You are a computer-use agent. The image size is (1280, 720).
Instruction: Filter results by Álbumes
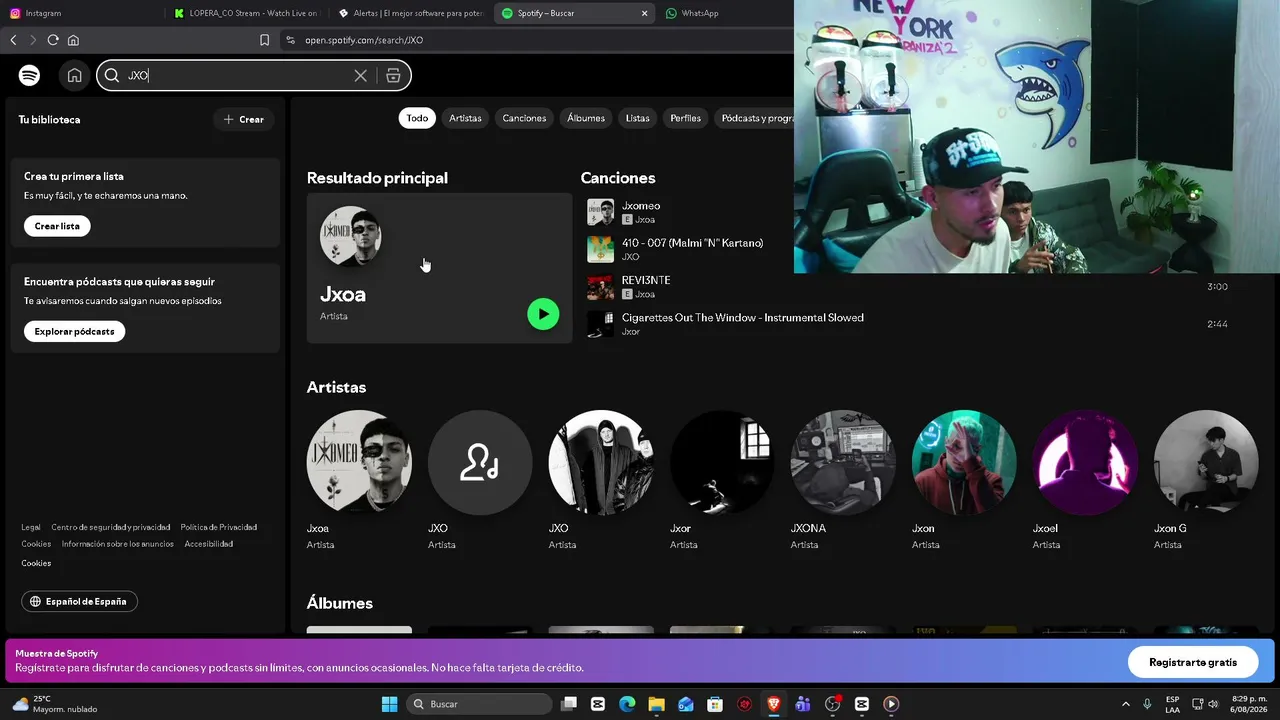coord(586,118)
